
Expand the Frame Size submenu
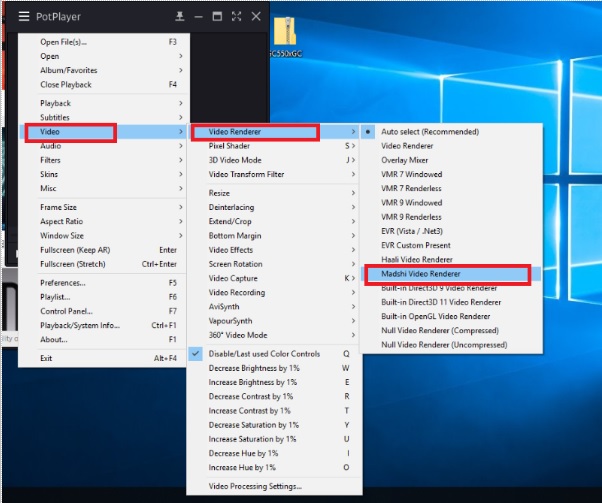[104, 207]
